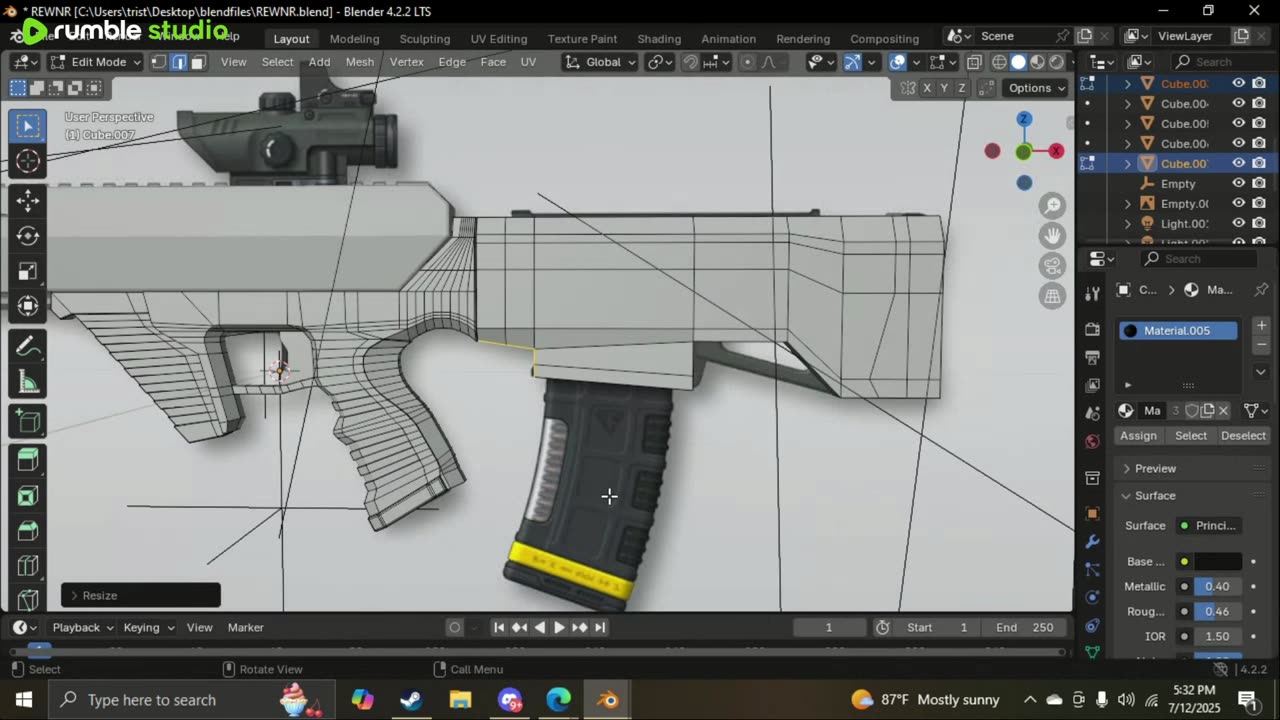
Task: Hide the Empty object in outliner
Action: coord(1238,184)
